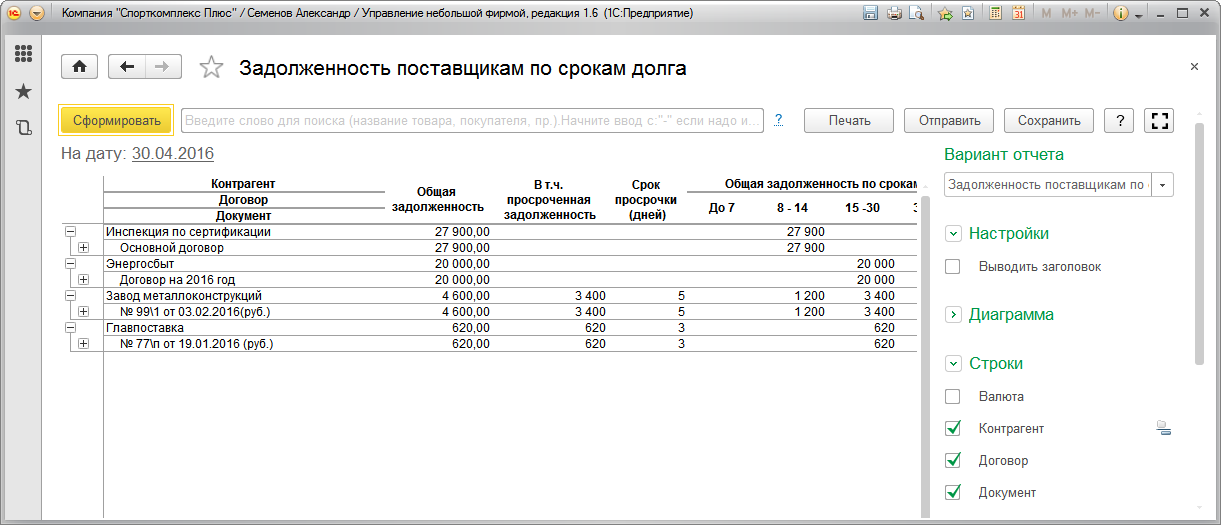The image size is (1221, 525).
Task: Click the Отправить button
Action: pyautogui.click(x=949, y=120)
